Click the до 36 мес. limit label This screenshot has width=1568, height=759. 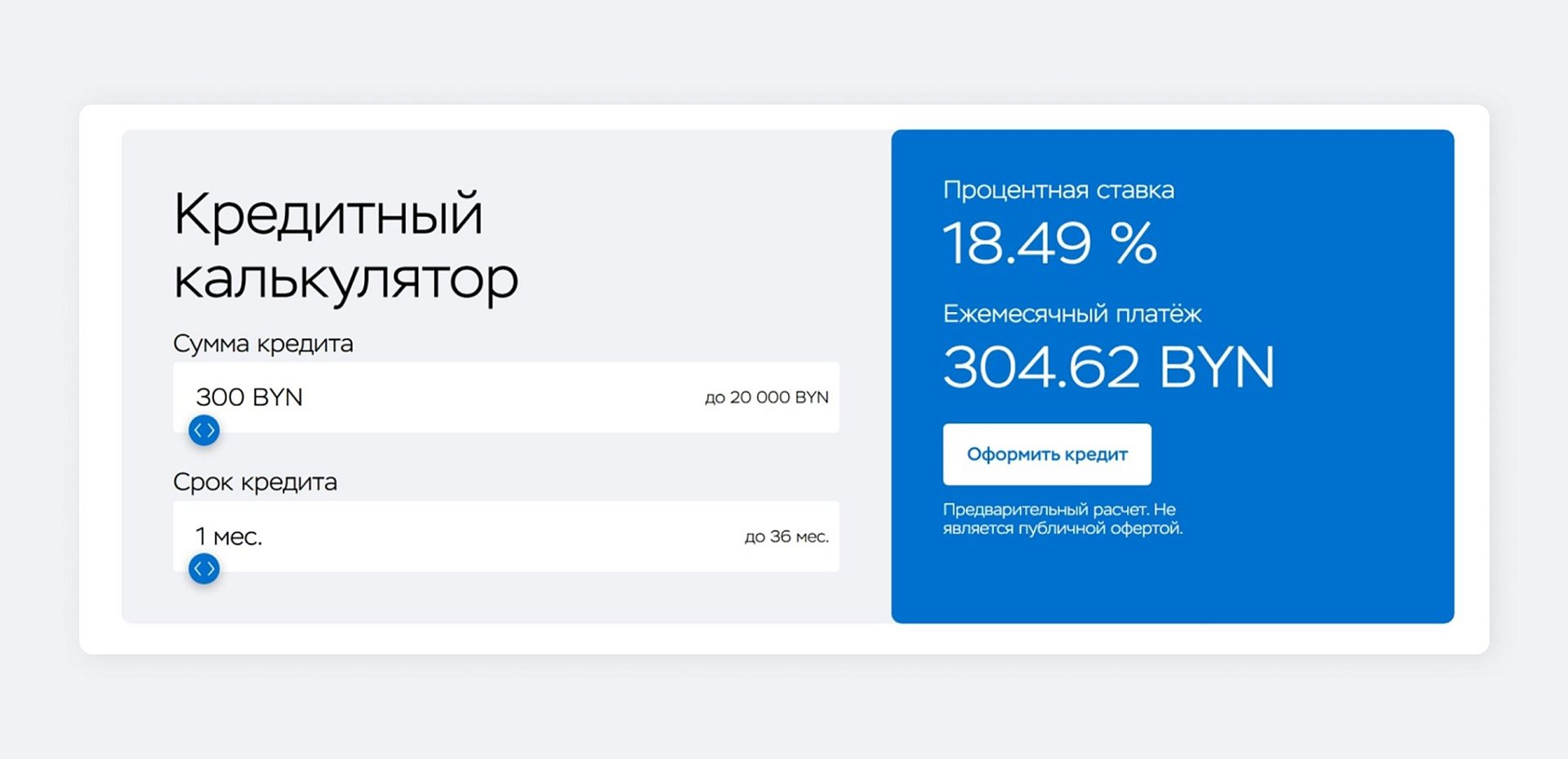point(786,537)
